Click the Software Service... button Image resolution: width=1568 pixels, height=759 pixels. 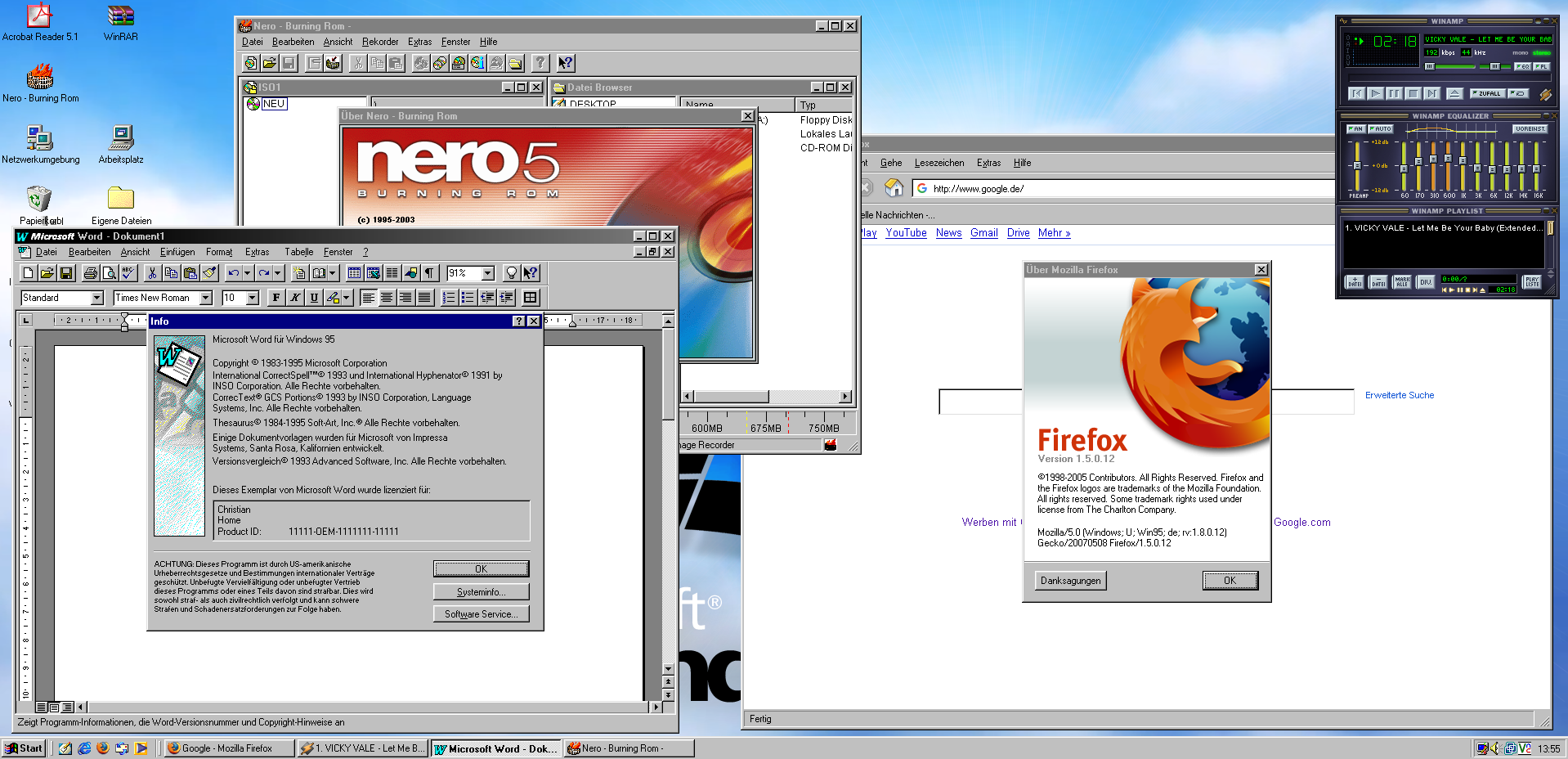pos(482,614)
